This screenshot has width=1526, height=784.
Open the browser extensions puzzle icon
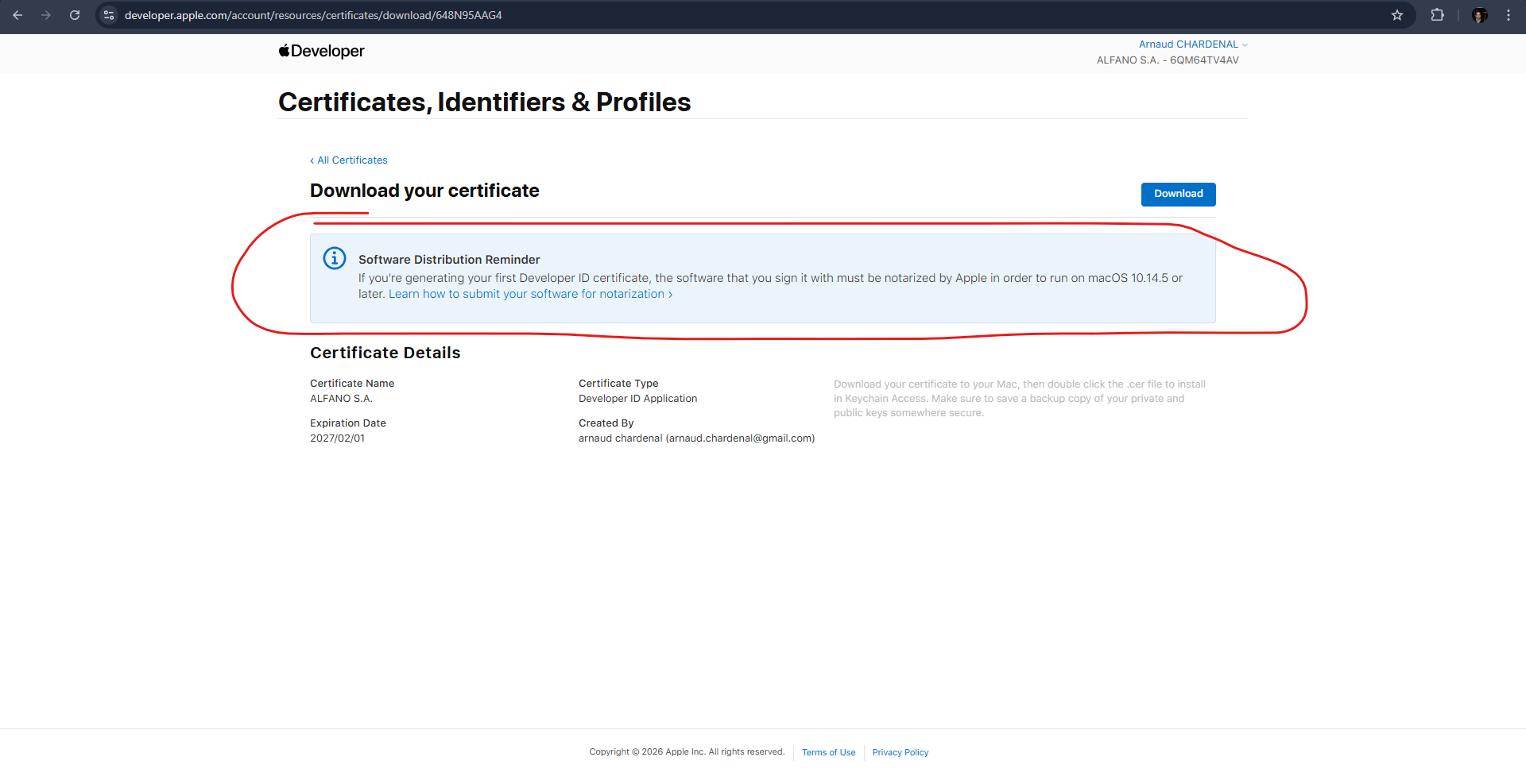(1437, 15)
